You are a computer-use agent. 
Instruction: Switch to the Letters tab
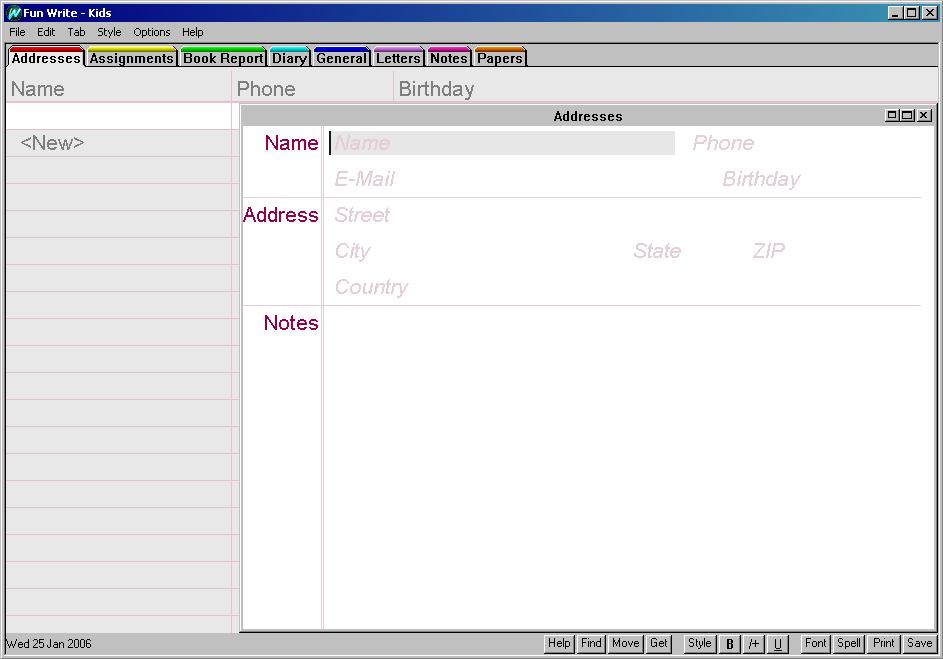[x=398, y=57]
